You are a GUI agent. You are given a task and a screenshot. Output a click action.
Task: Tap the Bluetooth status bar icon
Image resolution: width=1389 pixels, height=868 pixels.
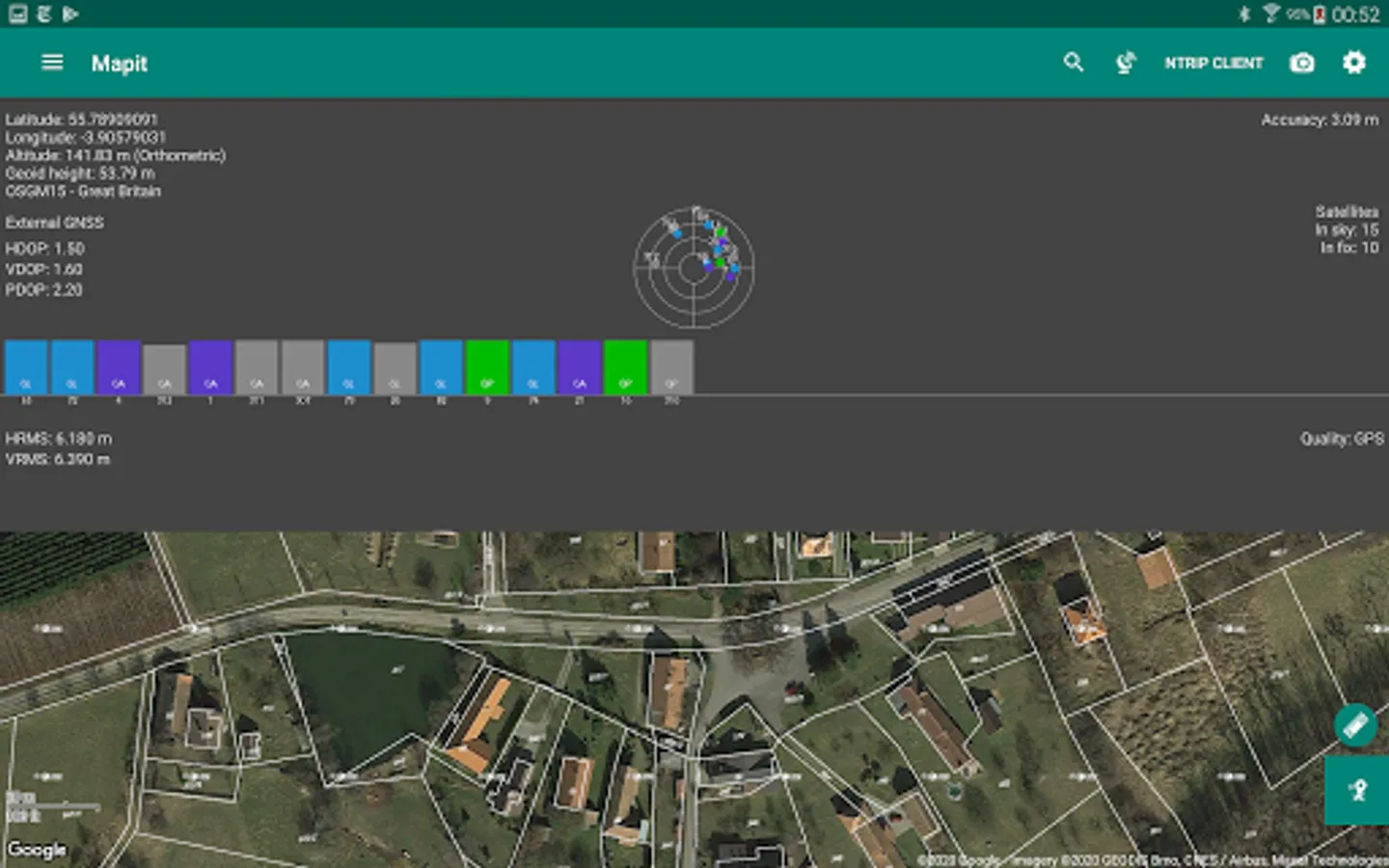(1244, 14)
